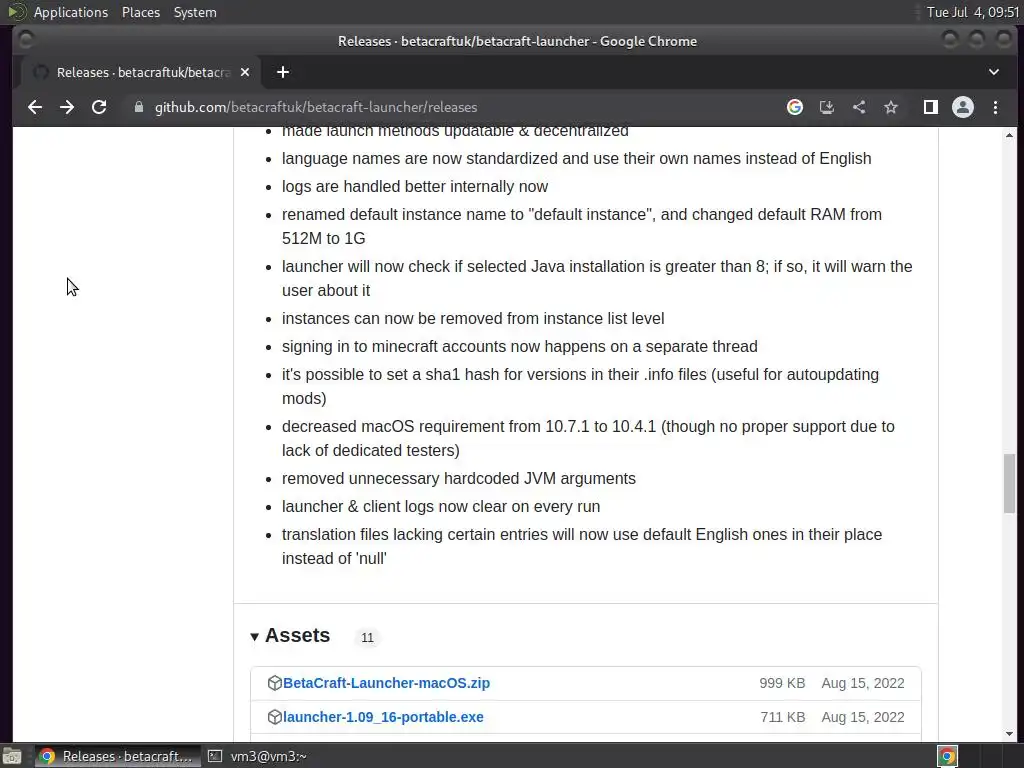Download launcher-1.09_16-portable.exe
The image size is (1024, 768).
click(x=383, y=717)
